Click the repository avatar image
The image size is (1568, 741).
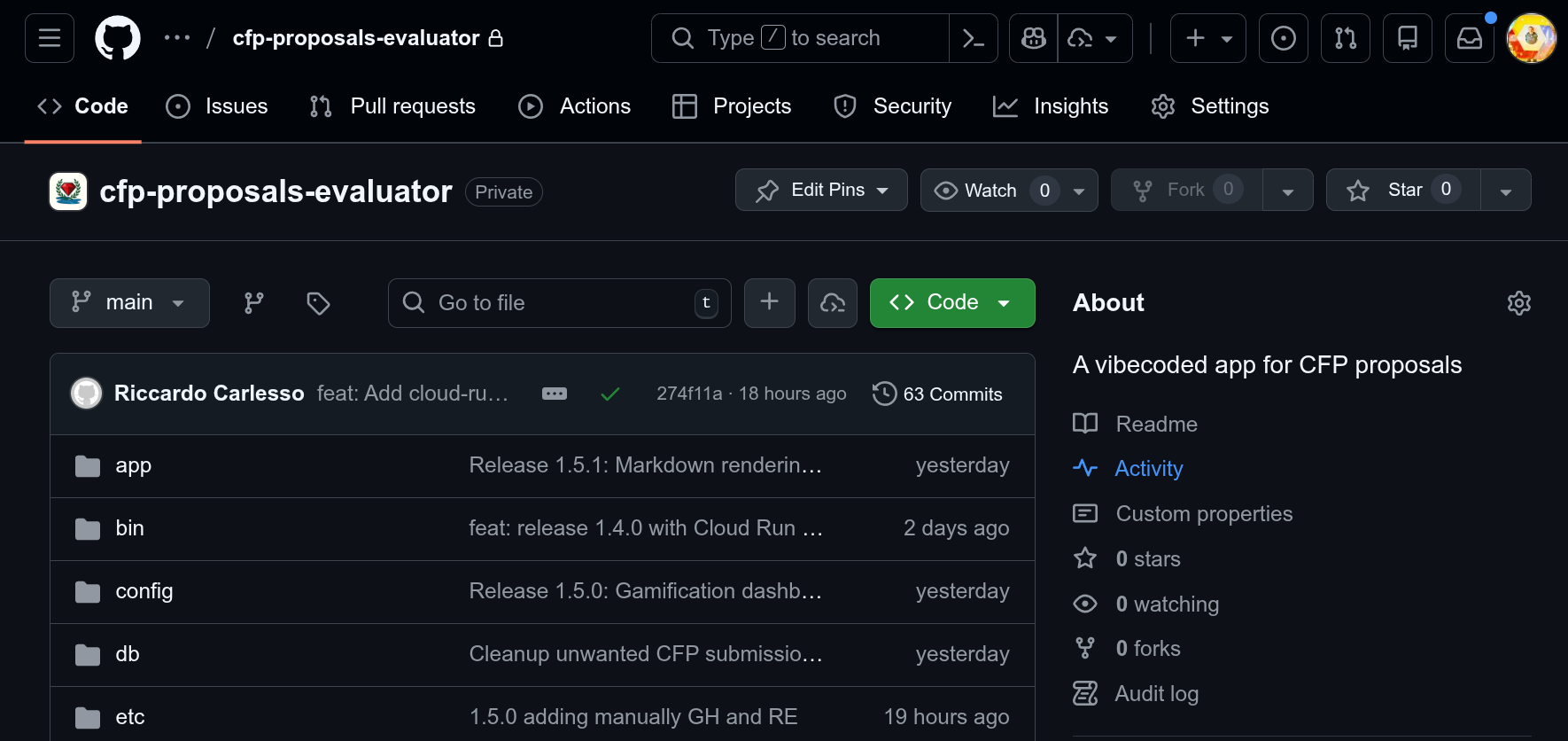(x=68, y=191)
